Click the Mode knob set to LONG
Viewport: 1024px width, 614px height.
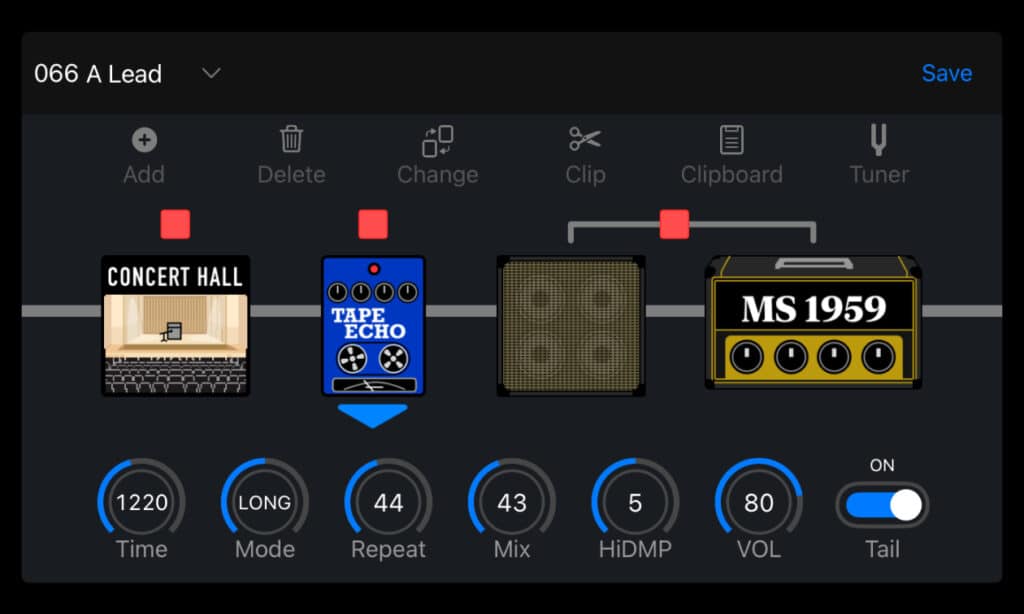[264, 502]
